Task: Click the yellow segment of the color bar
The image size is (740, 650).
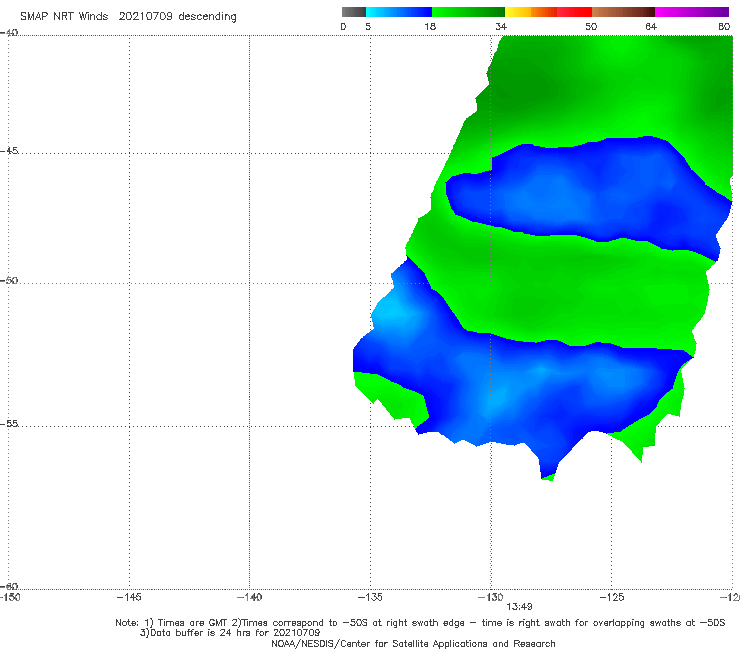Action: (518, 12)
